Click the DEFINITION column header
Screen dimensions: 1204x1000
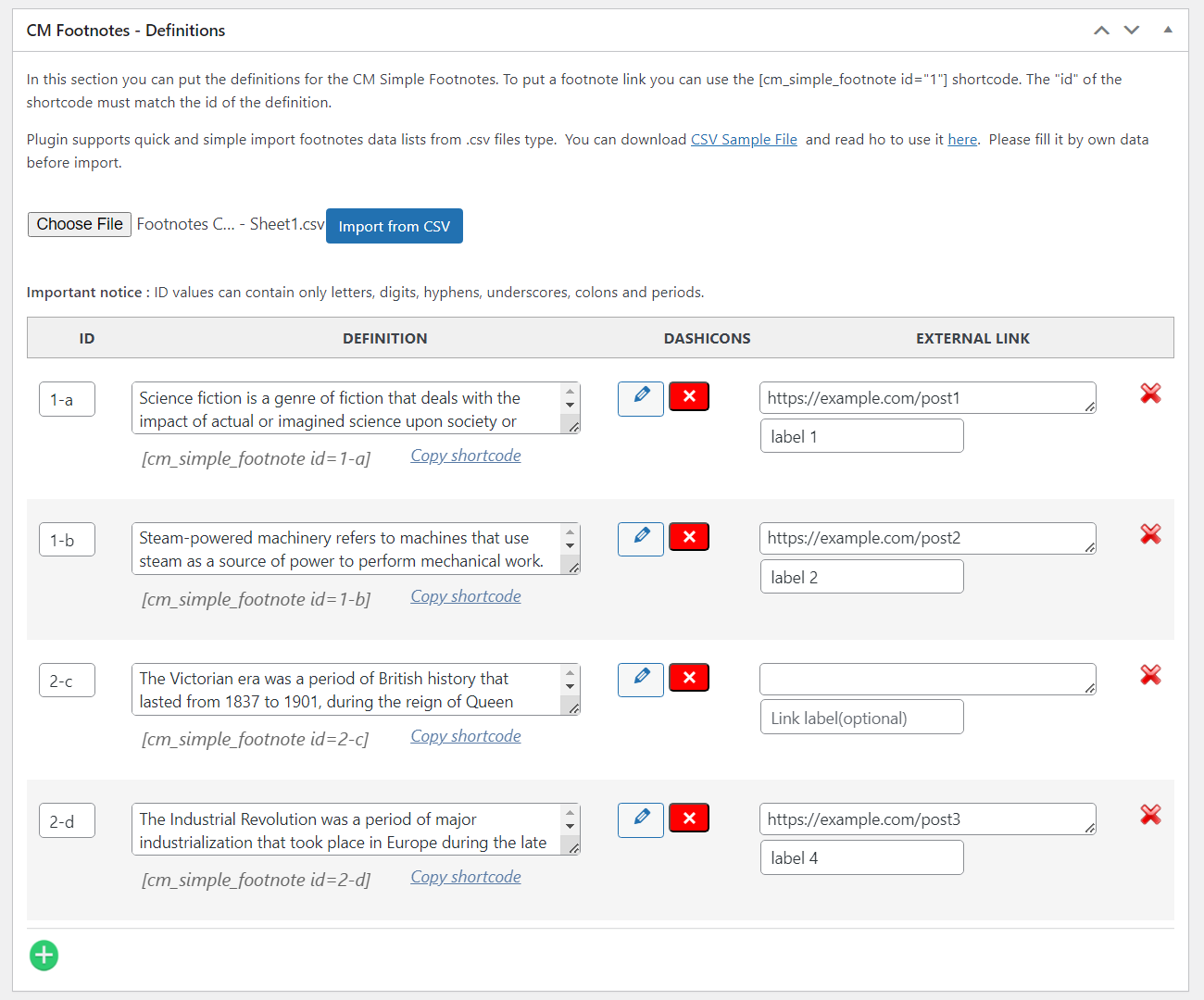pyautogui.click(x=385, y=339)
